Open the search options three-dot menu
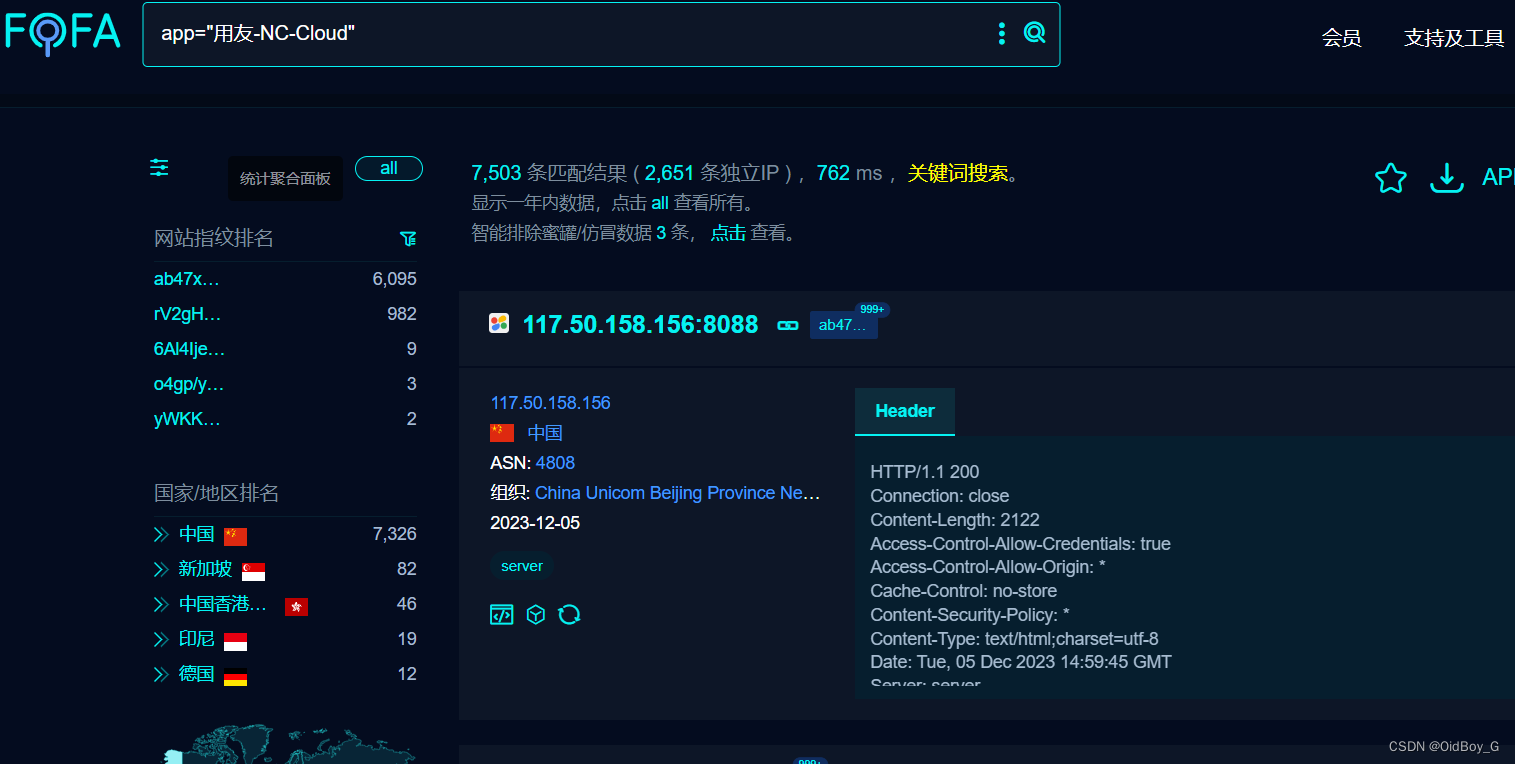Screen dimensions: 1515x764 click(x=1001, y=34)
